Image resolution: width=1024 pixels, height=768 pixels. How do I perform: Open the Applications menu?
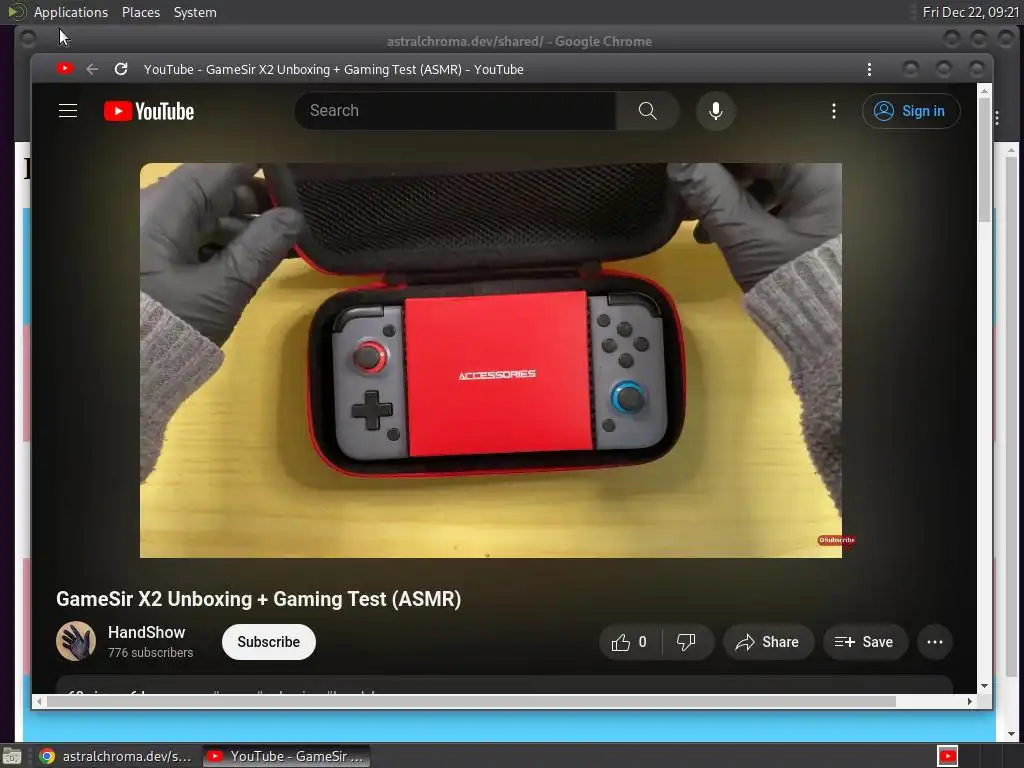tap(71, 12)
